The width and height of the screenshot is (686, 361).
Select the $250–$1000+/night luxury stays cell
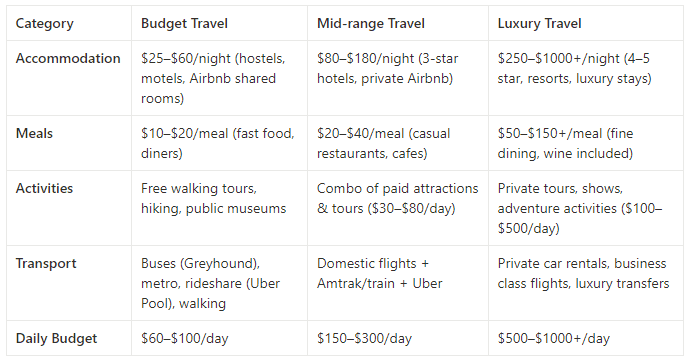[x=586, y=78]
